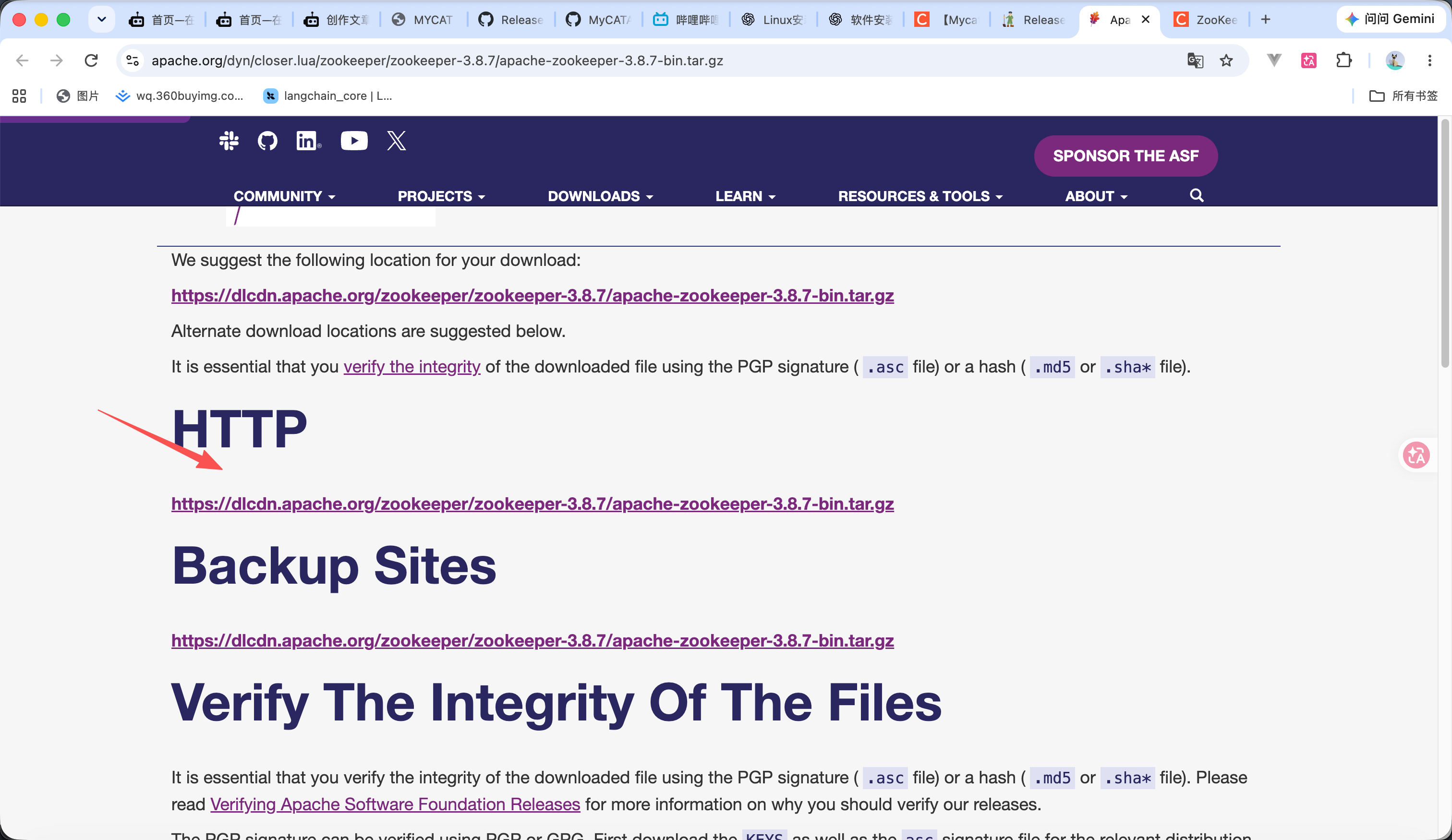Go back with the browser back arrow
The width and height of the screenshot is (1452, 840).
22,60
